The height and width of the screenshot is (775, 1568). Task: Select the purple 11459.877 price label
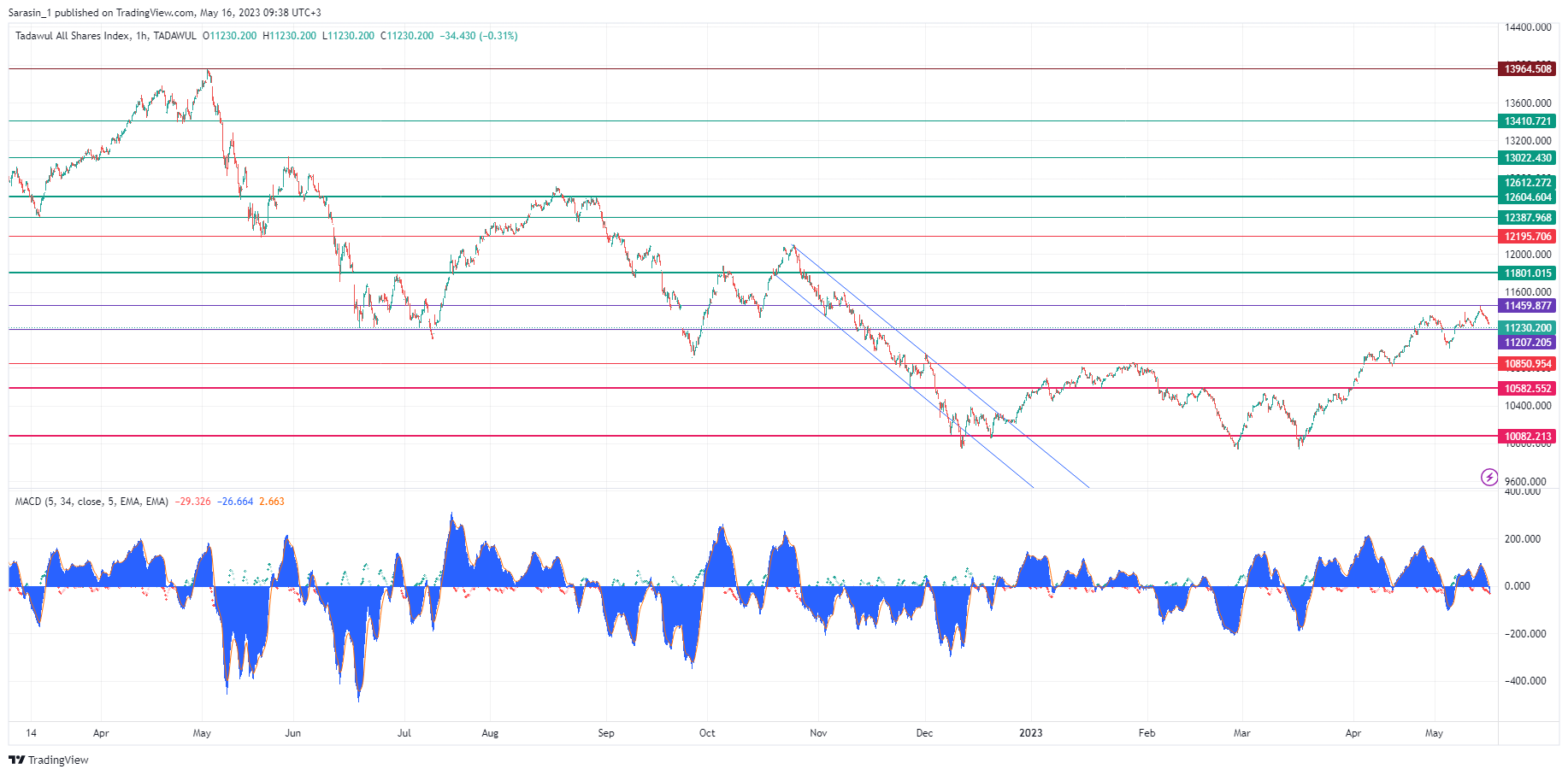pos(1527,306)
